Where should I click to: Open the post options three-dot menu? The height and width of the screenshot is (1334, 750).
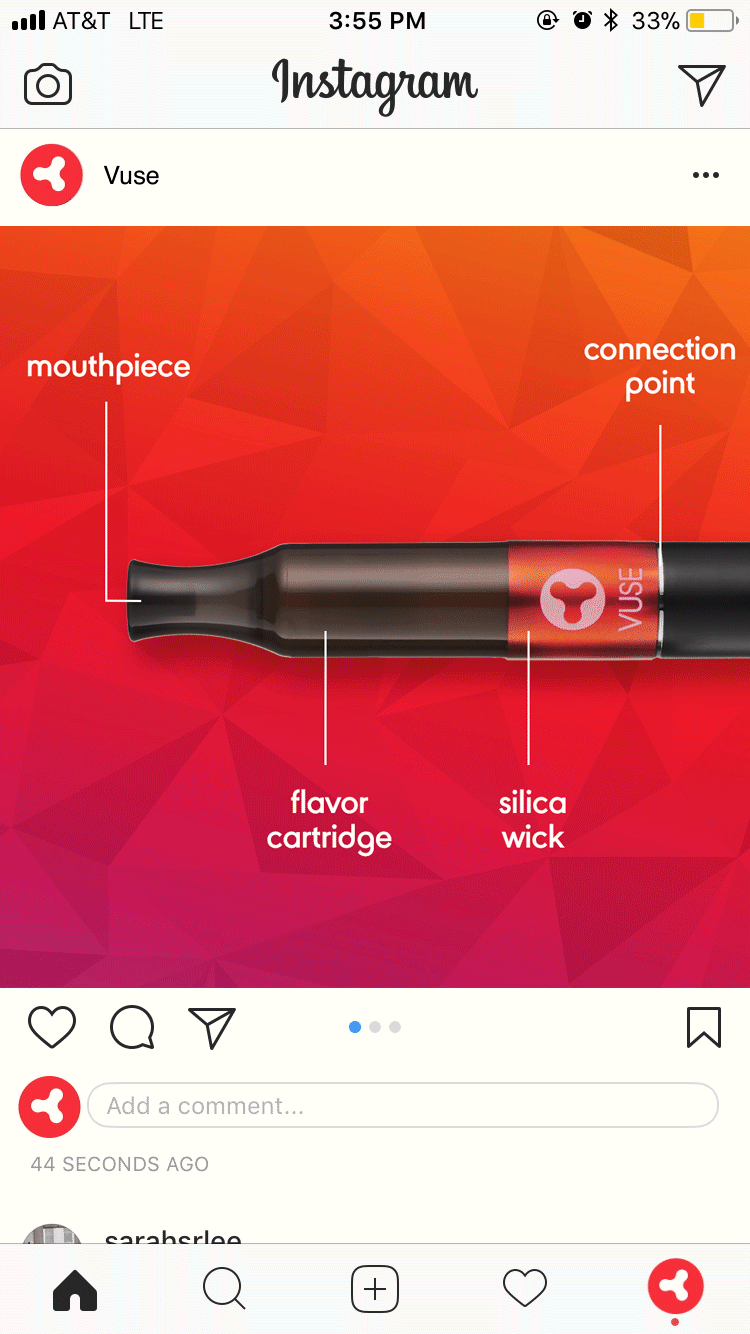click(x=705, y=176)
